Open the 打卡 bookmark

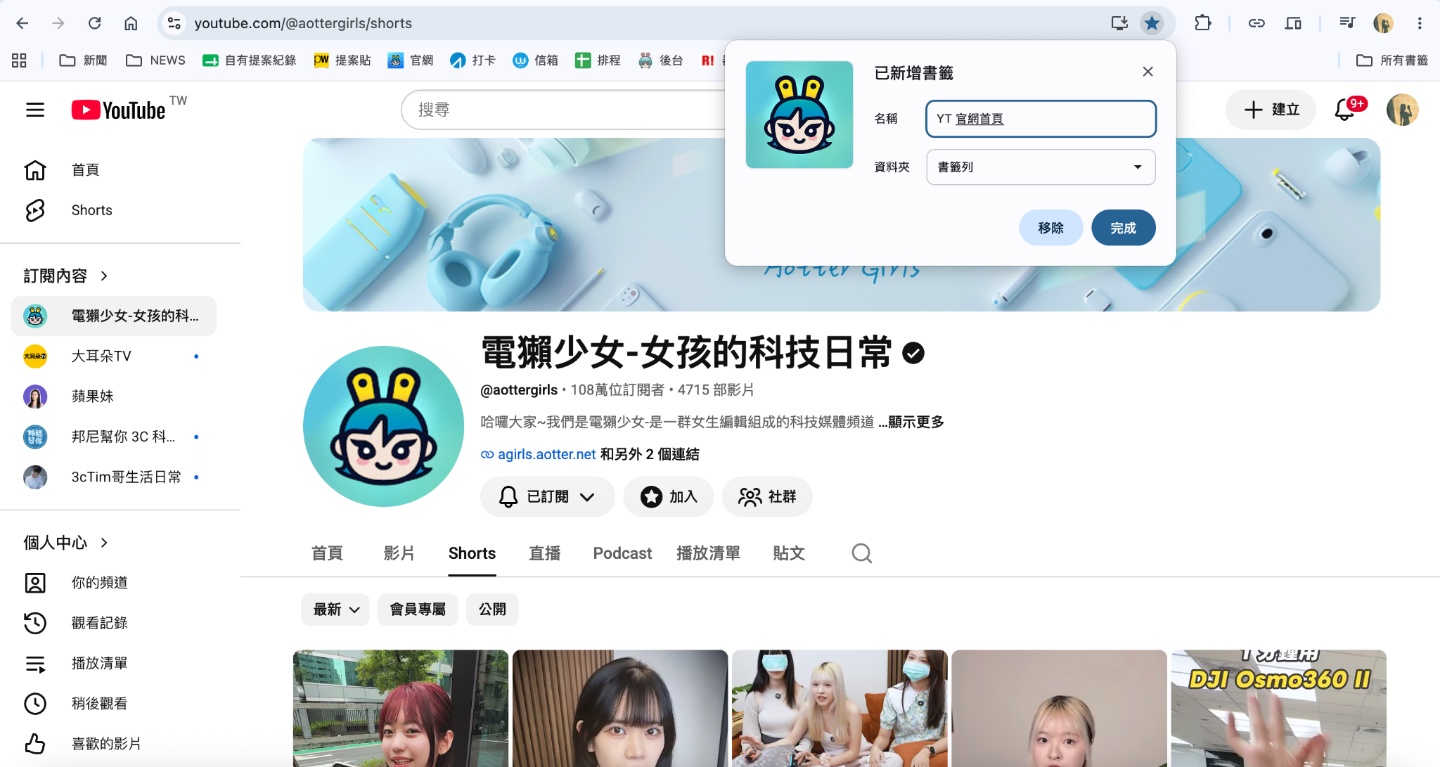click(x=473, y=60)
